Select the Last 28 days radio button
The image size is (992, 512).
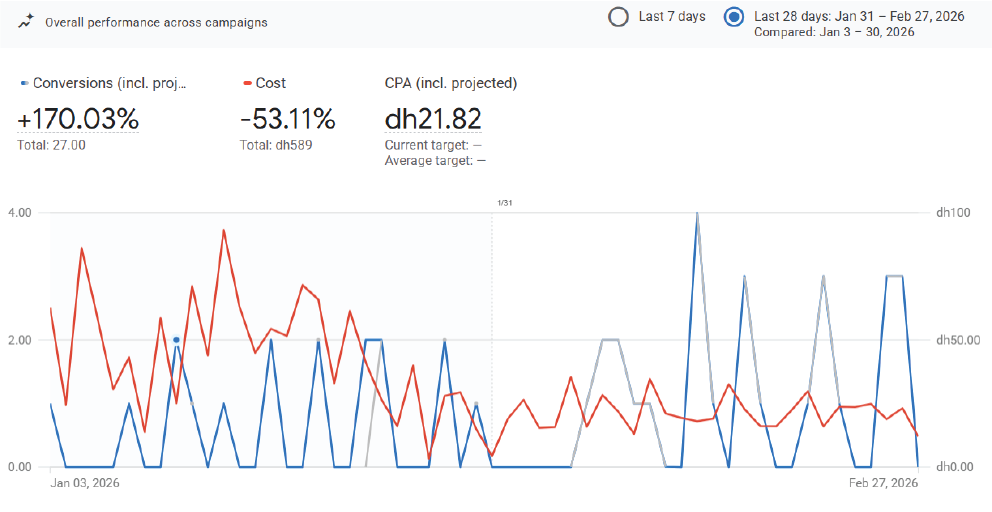(735, 17)
